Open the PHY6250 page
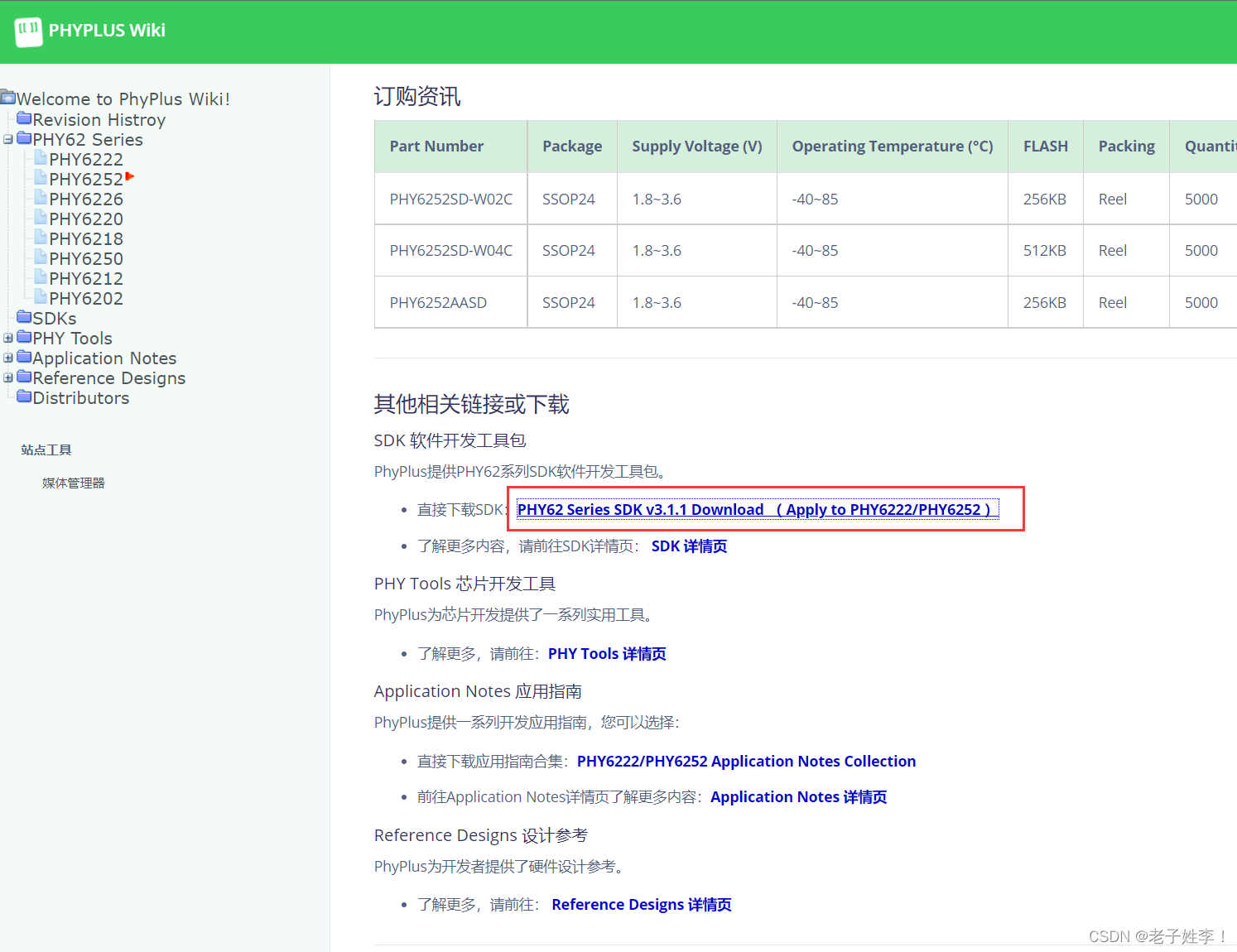The height and width of the screenshot is (952, 1237). pos(86,259)
